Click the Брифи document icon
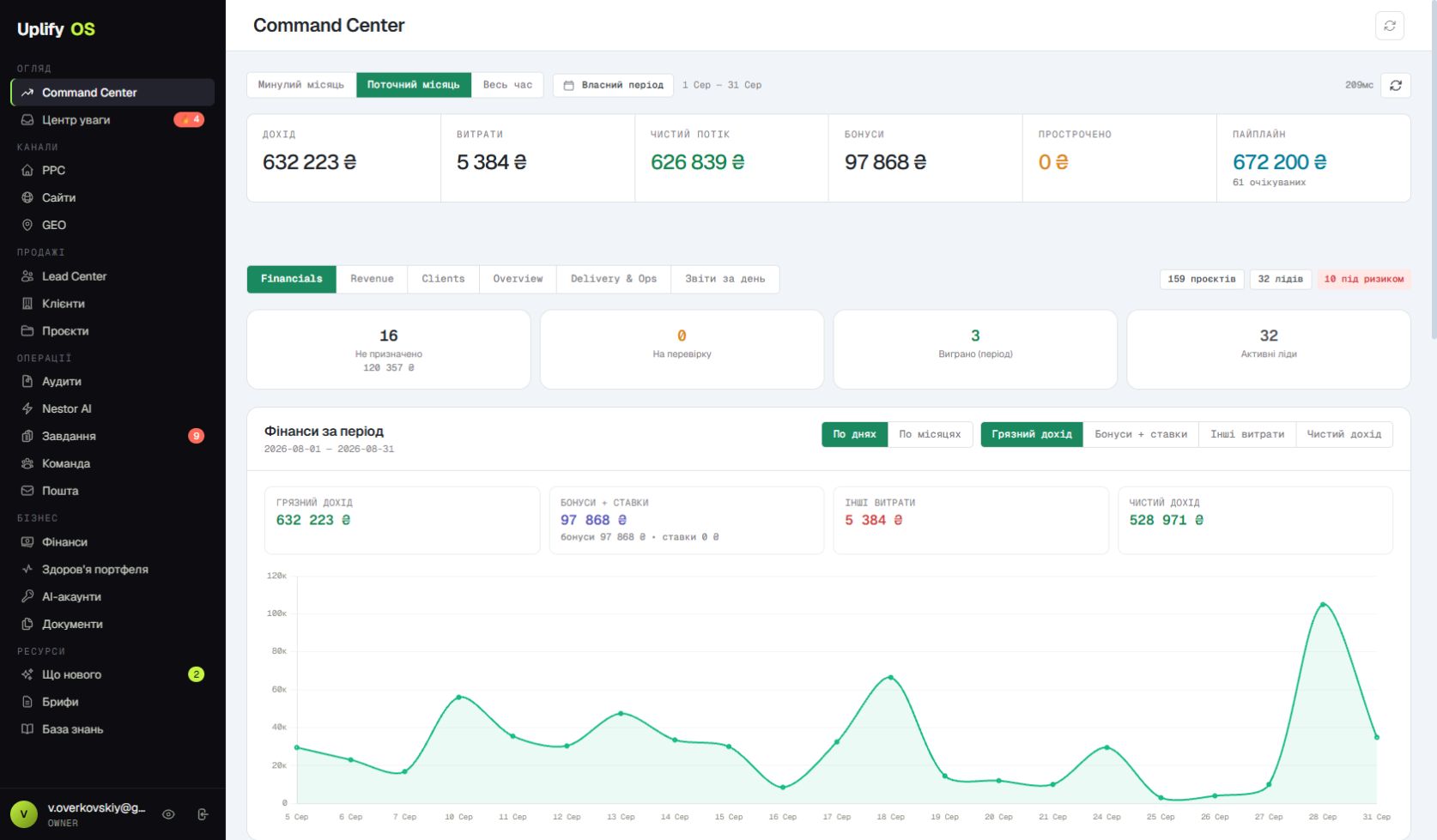 (x=27, y=703)
